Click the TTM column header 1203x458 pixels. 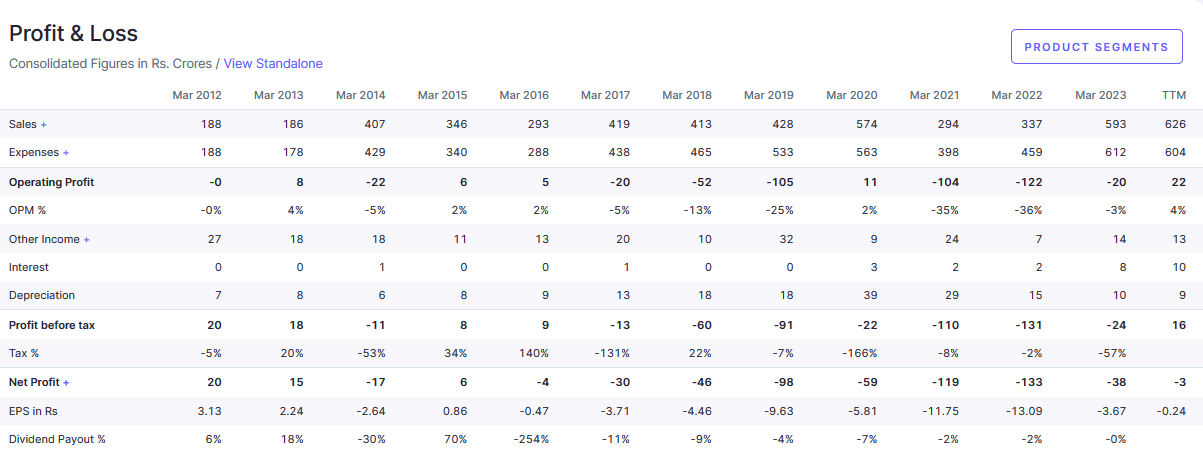pos(1173,95)
